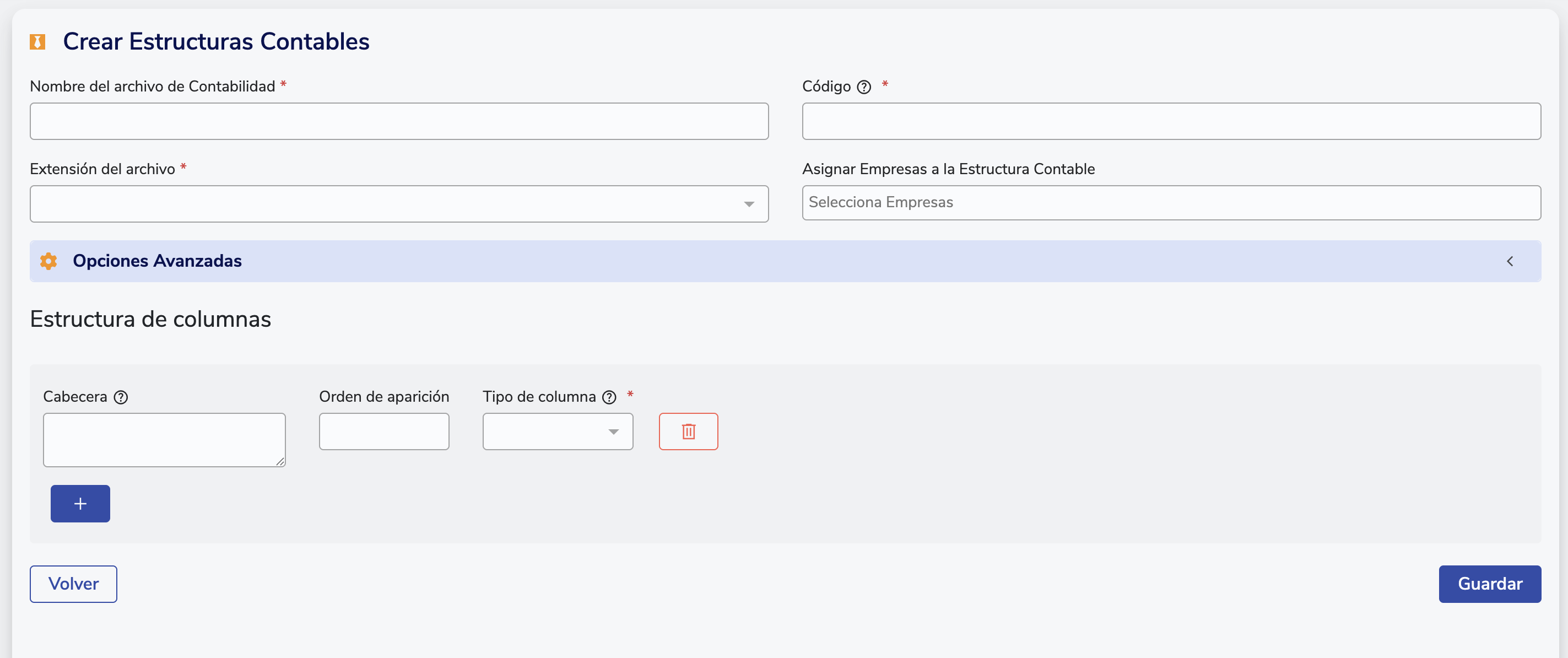Click the Selecciona Empresas field

pyautogui.click(x=1171, y=203)
